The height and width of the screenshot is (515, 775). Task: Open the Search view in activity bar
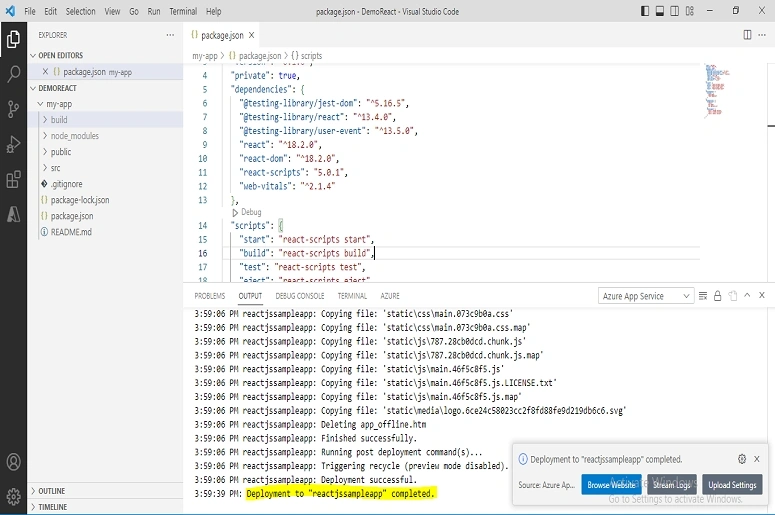13,74
